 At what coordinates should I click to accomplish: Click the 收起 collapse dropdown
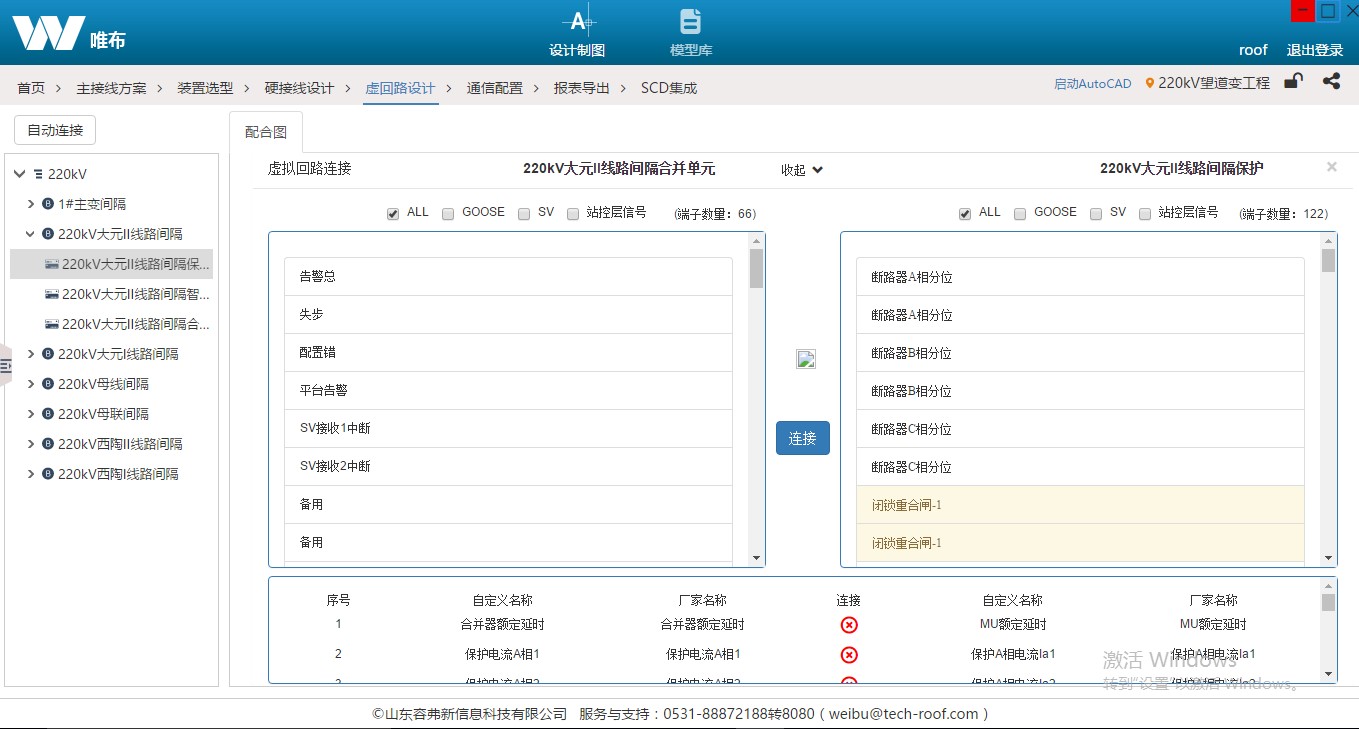pyautogui.click(x=802, y=170)
